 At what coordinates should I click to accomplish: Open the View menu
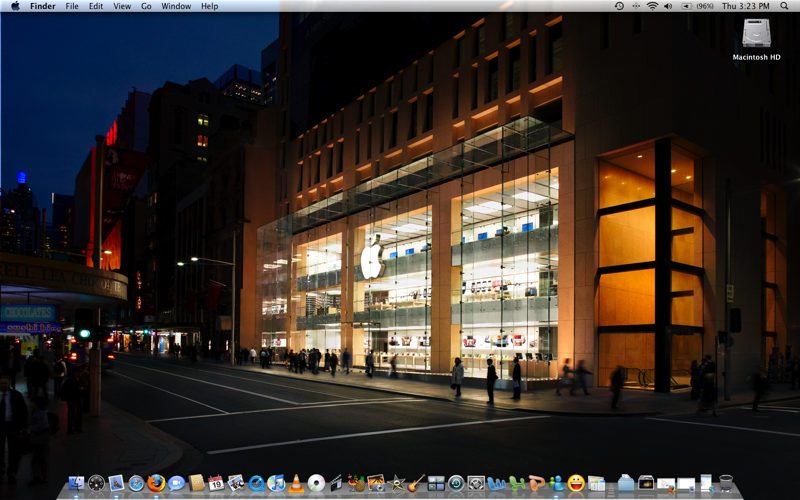(x=122, y=6)
